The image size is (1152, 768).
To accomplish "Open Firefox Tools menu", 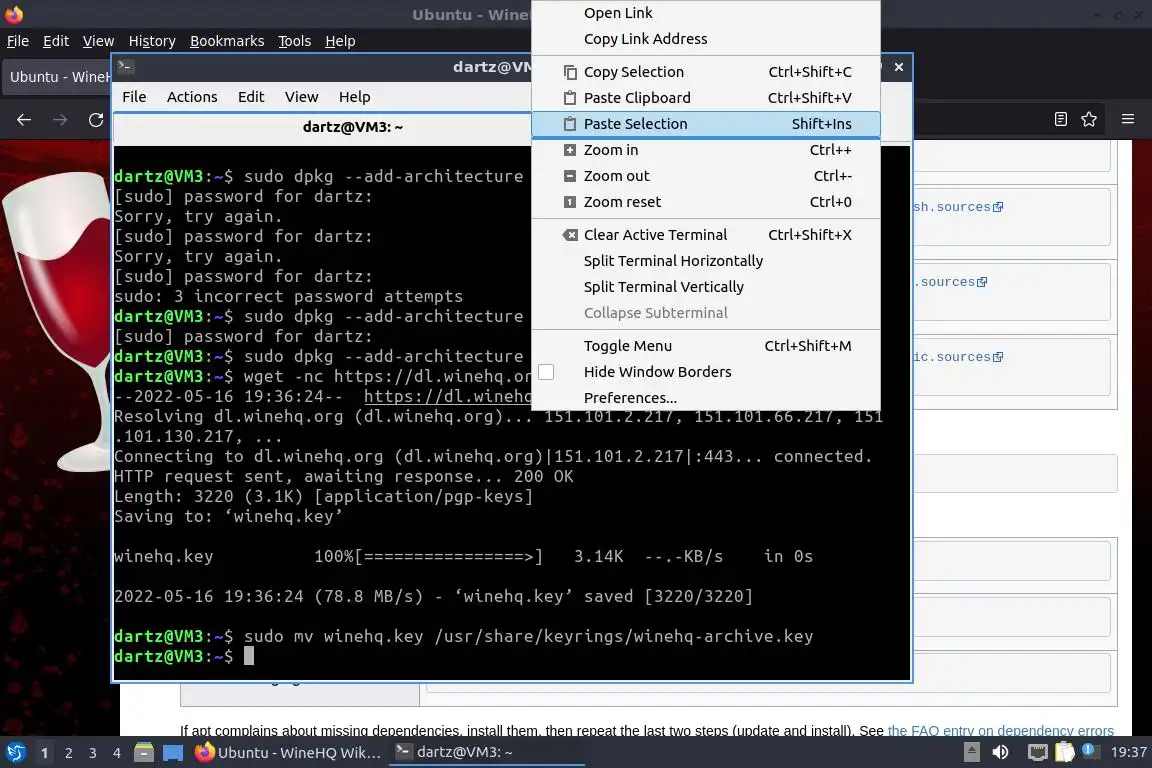I will [295, 41].
